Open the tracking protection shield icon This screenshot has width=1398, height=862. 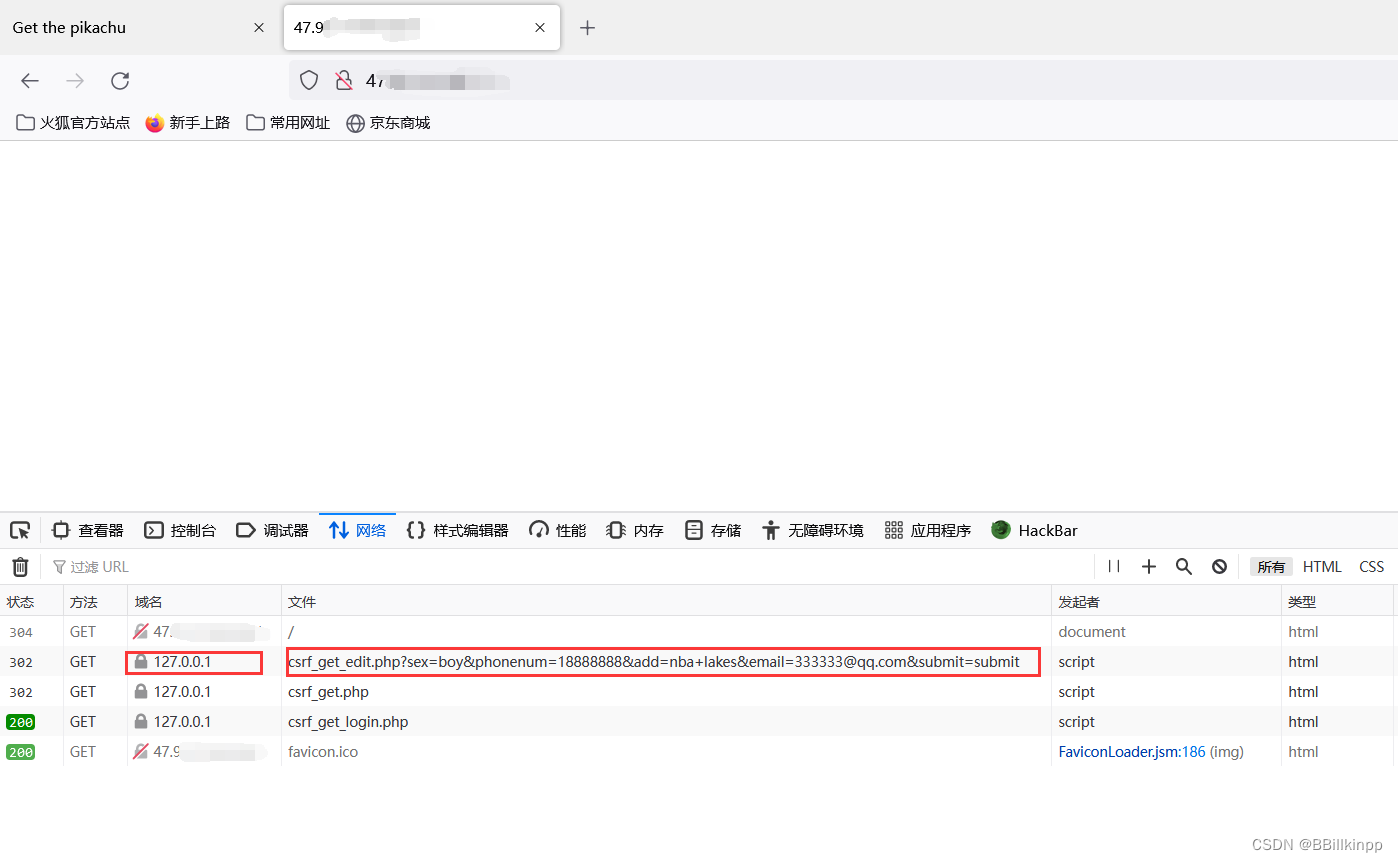(x=309, y=81)
